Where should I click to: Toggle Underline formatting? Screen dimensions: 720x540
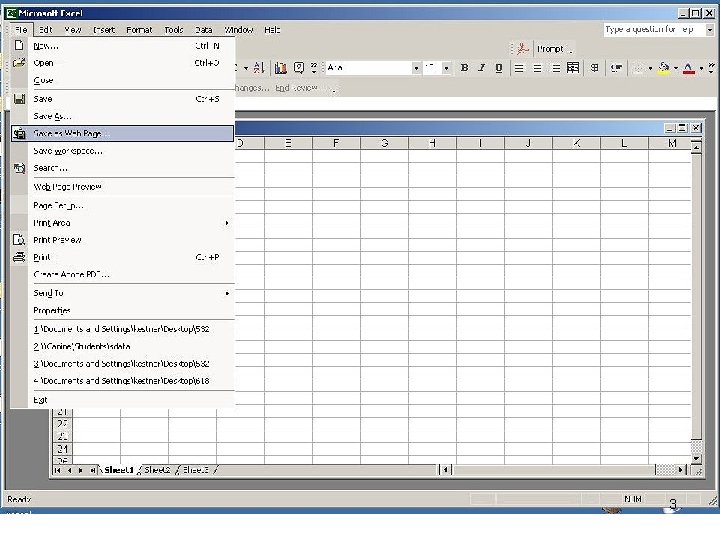499,68
